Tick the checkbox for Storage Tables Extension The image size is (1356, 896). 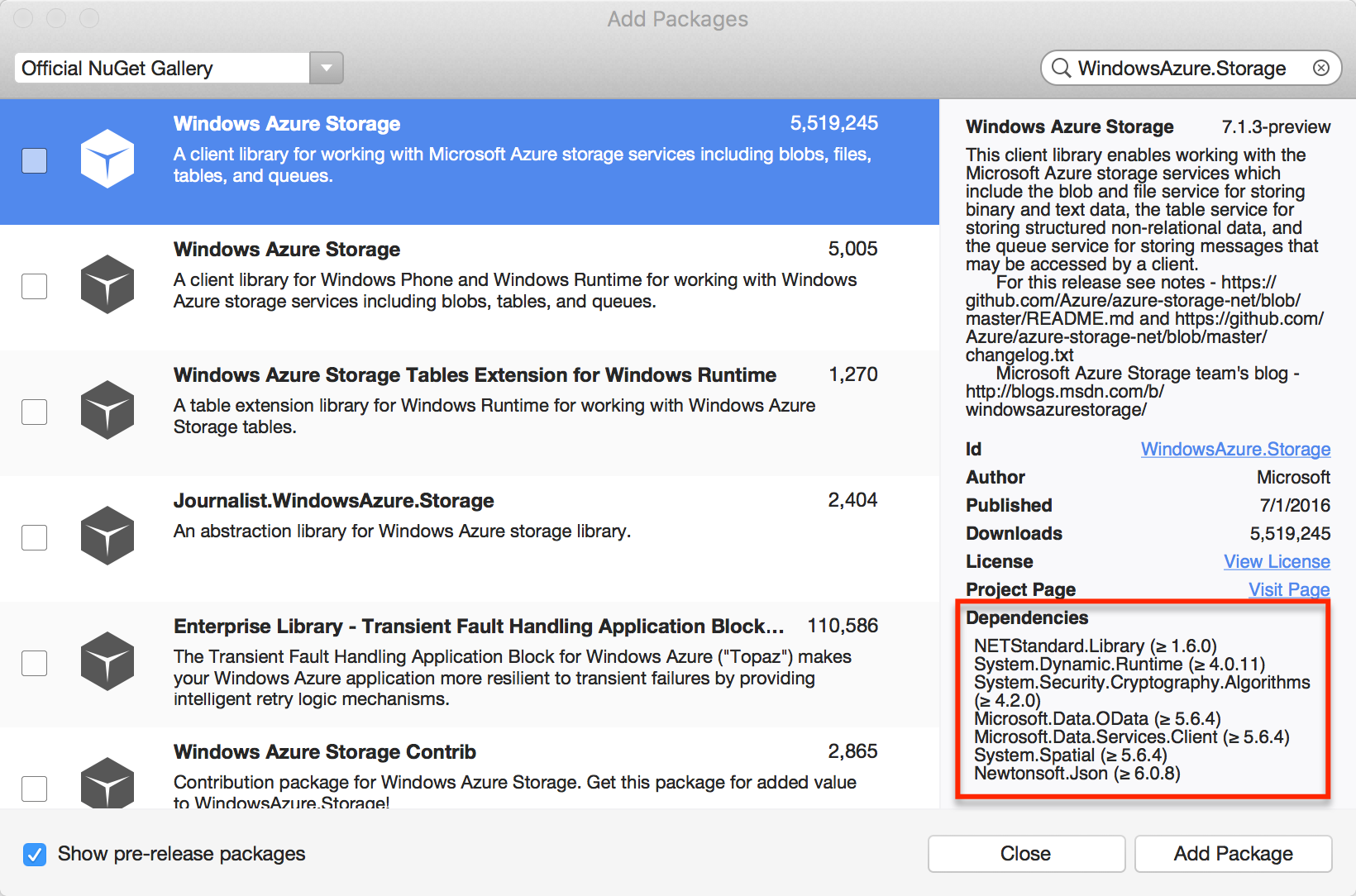pos(34,412)
